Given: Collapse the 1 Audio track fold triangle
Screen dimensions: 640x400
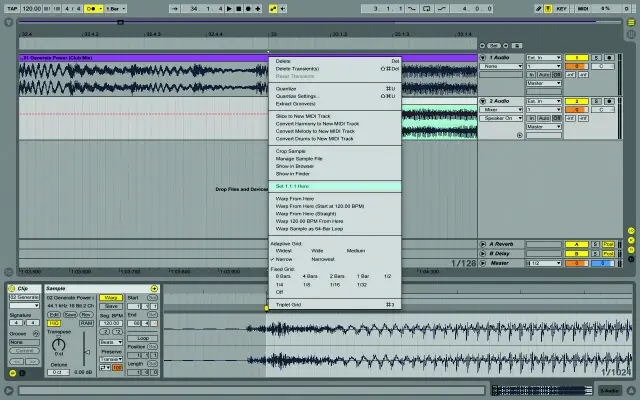Looking at the screenshot, I should 482,58.
